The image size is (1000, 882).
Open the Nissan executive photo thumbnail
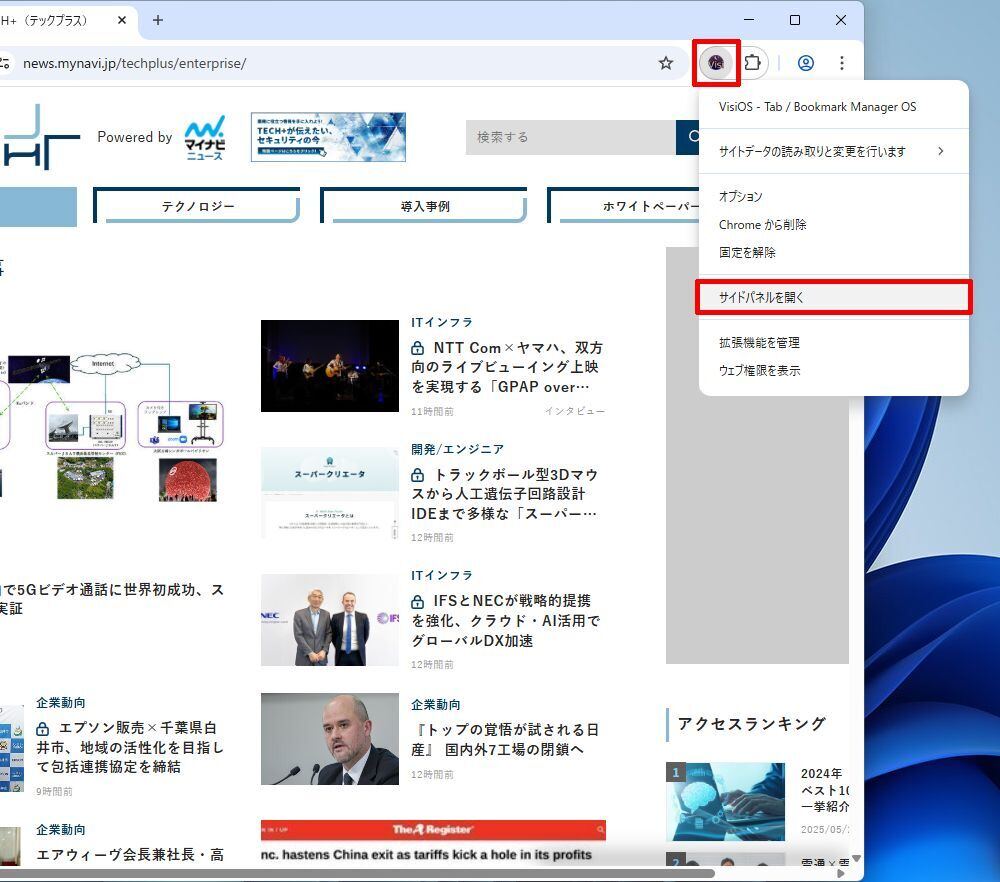[330, 739]
